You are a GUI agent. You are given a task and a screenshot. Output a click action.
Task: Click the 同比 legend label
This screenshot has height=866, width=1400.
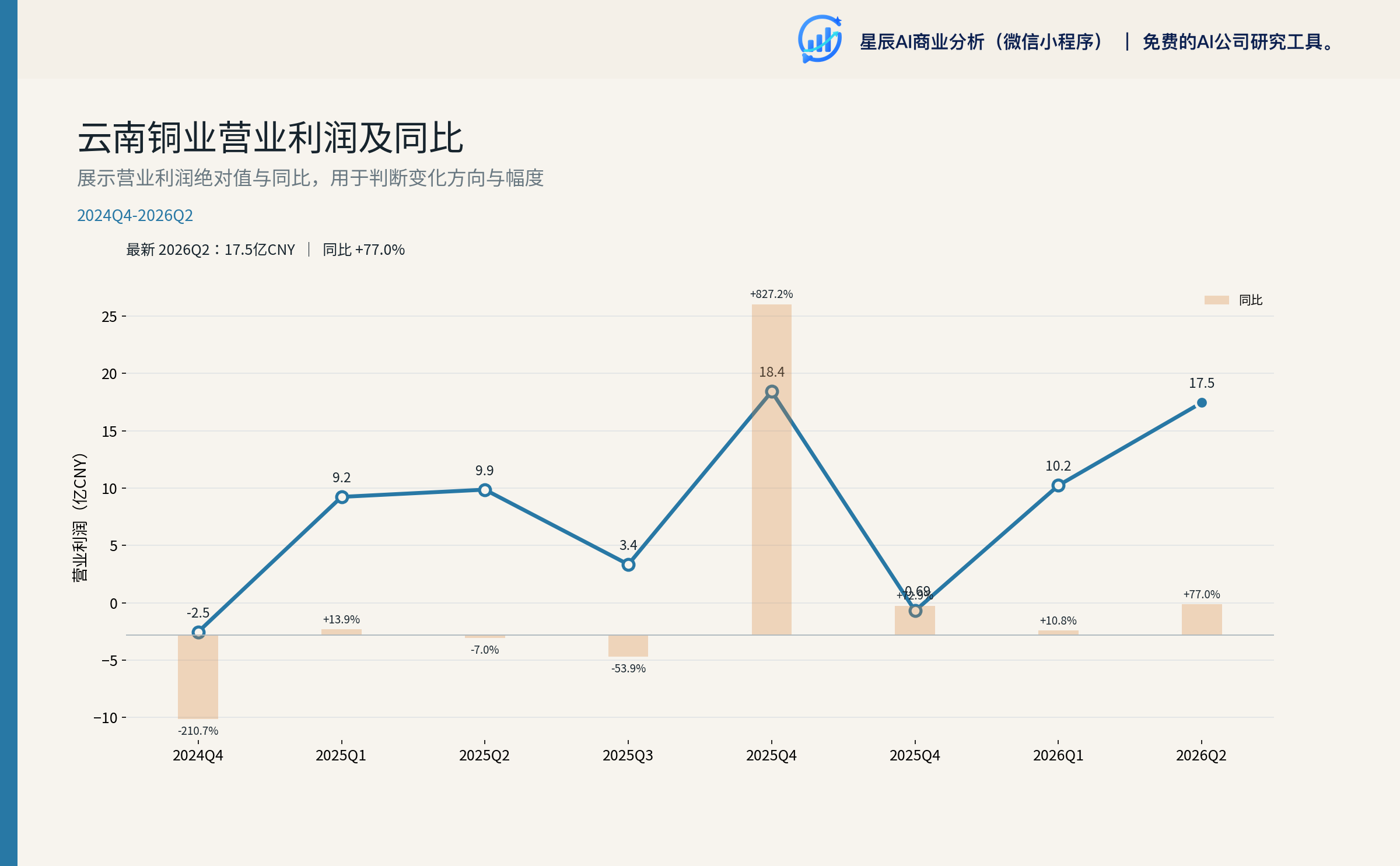pos(1251,300)
